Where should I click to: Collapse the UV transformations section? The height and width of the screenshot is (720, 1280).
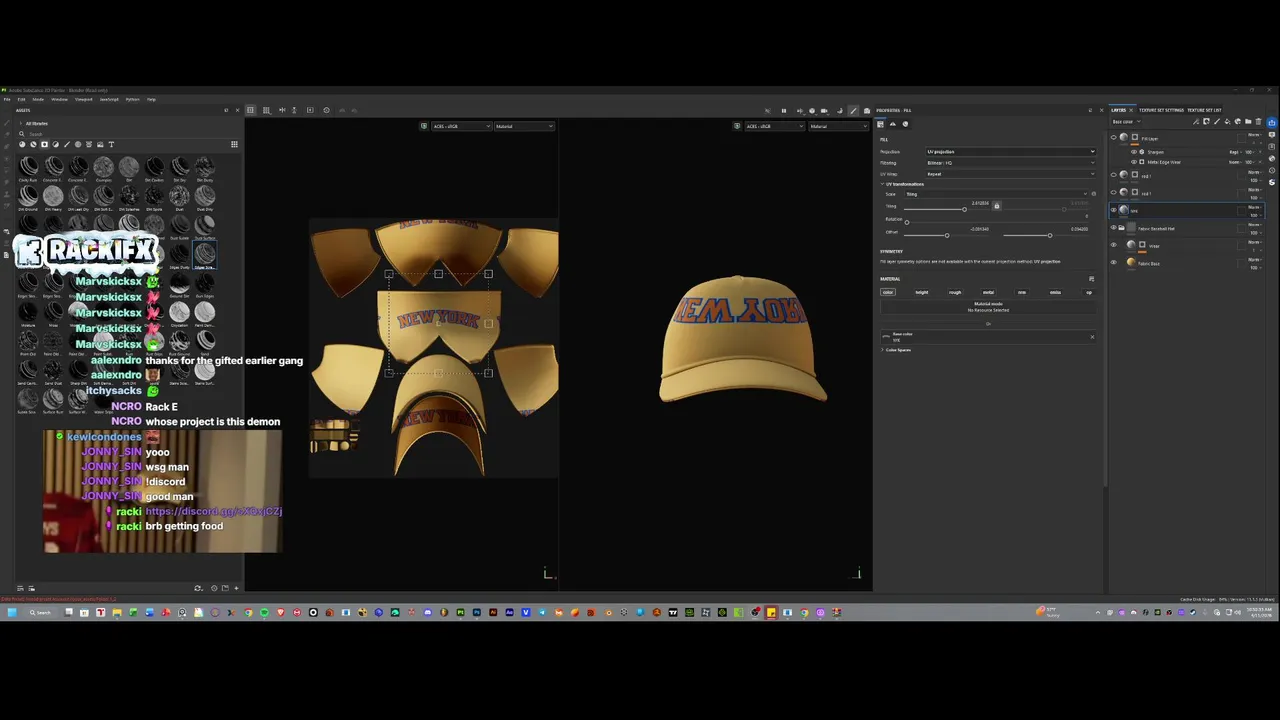click(903, 184)
